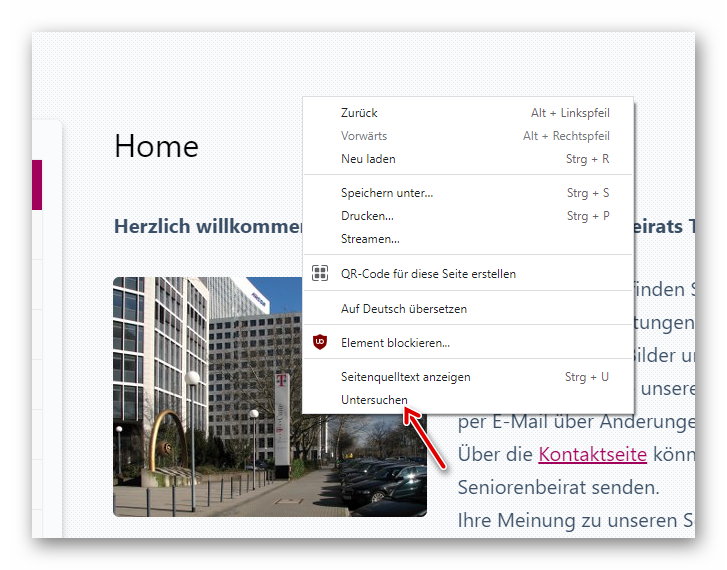Click the 'Seniorenbeirat senden.' text line
The image size is (727, 570).
pyautogui.click(x=558, y=487)
